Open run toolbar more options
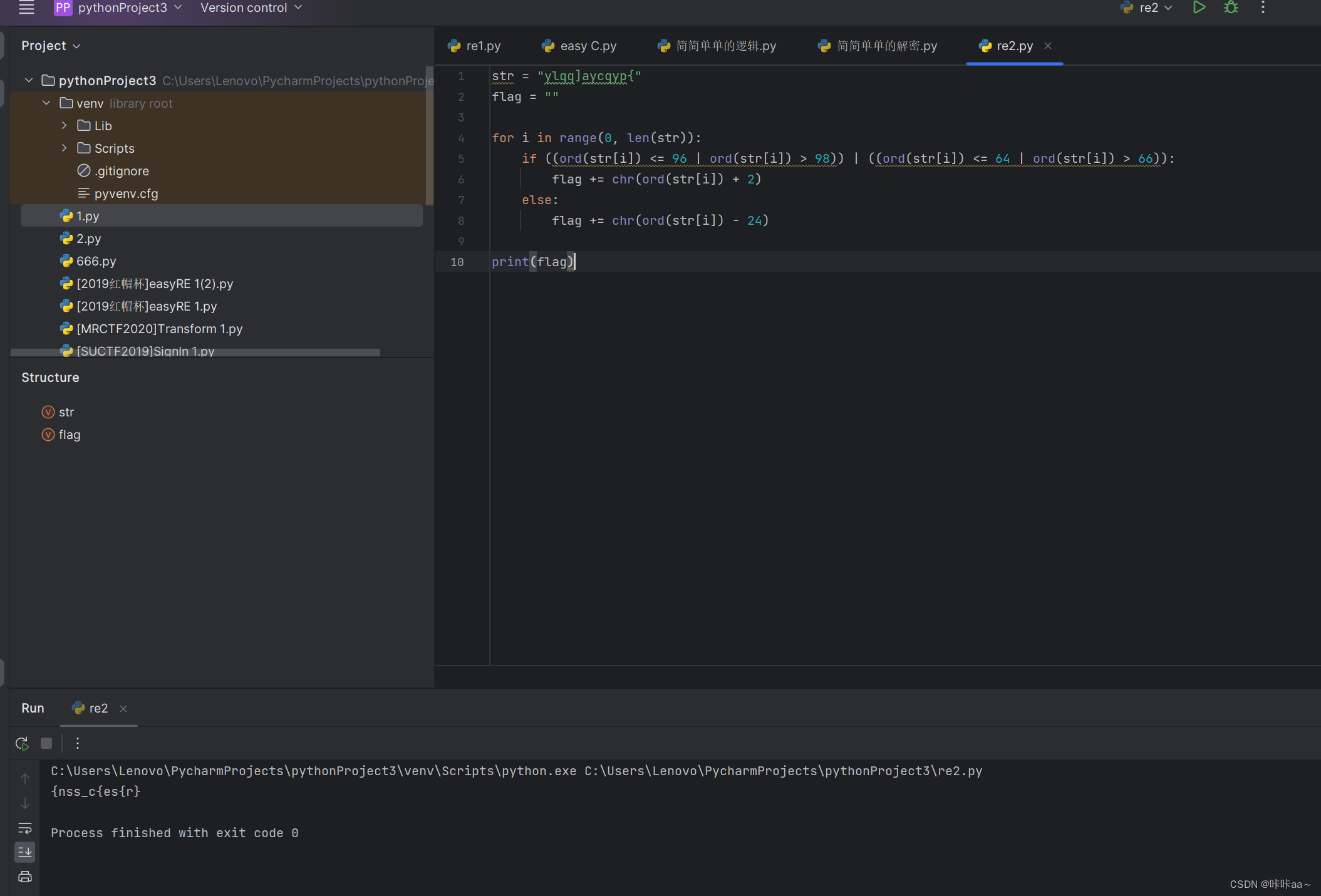Viewport: 1321px width, 896px height. click(78, 743)
